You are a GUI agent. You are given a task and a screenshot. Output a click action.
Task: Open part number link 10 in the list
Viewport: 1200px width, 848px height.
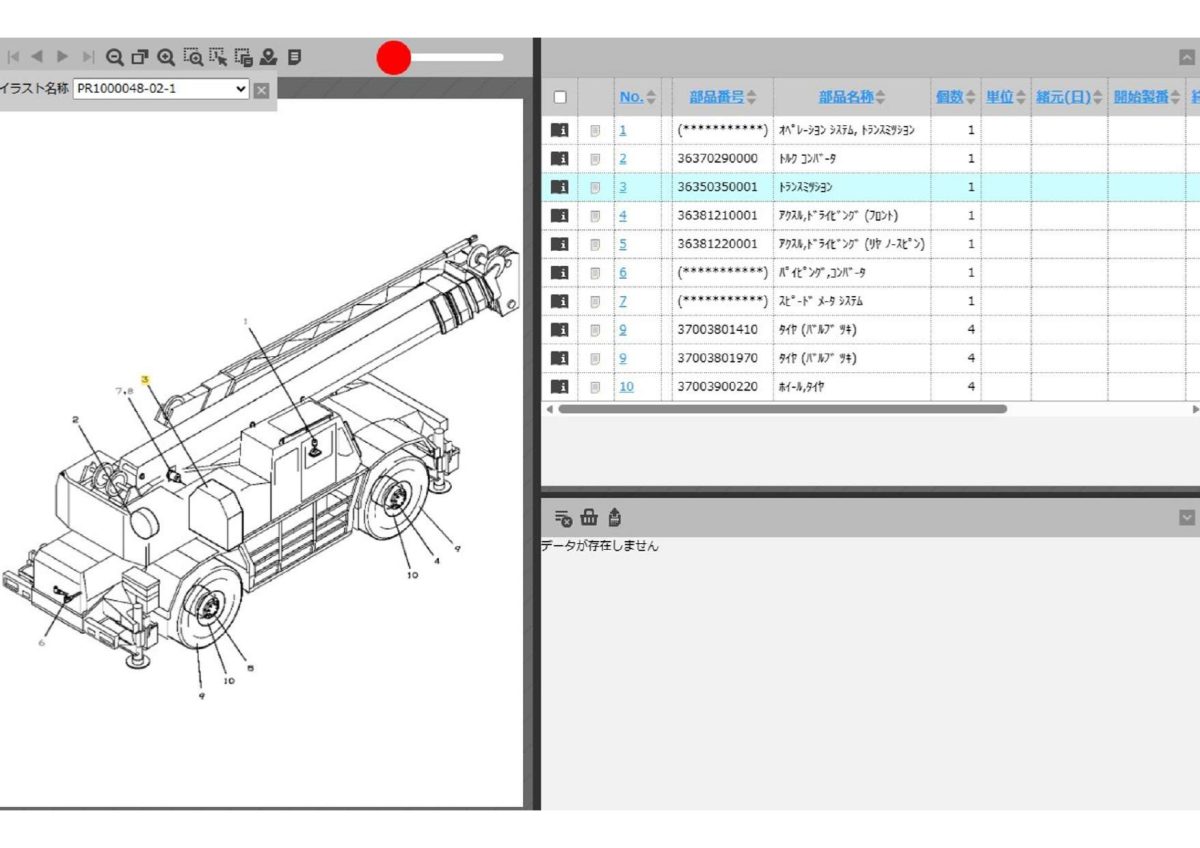point(626,386)
